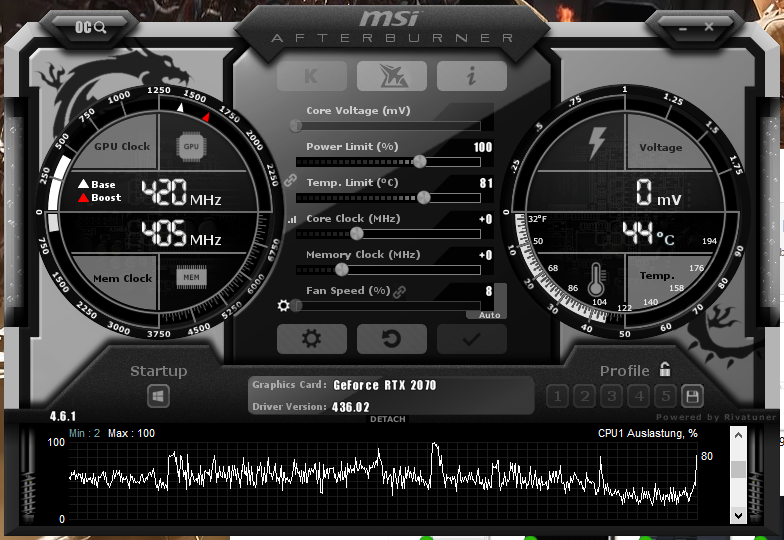
Task: Select profile slot 2
Action: pos(584,396)
